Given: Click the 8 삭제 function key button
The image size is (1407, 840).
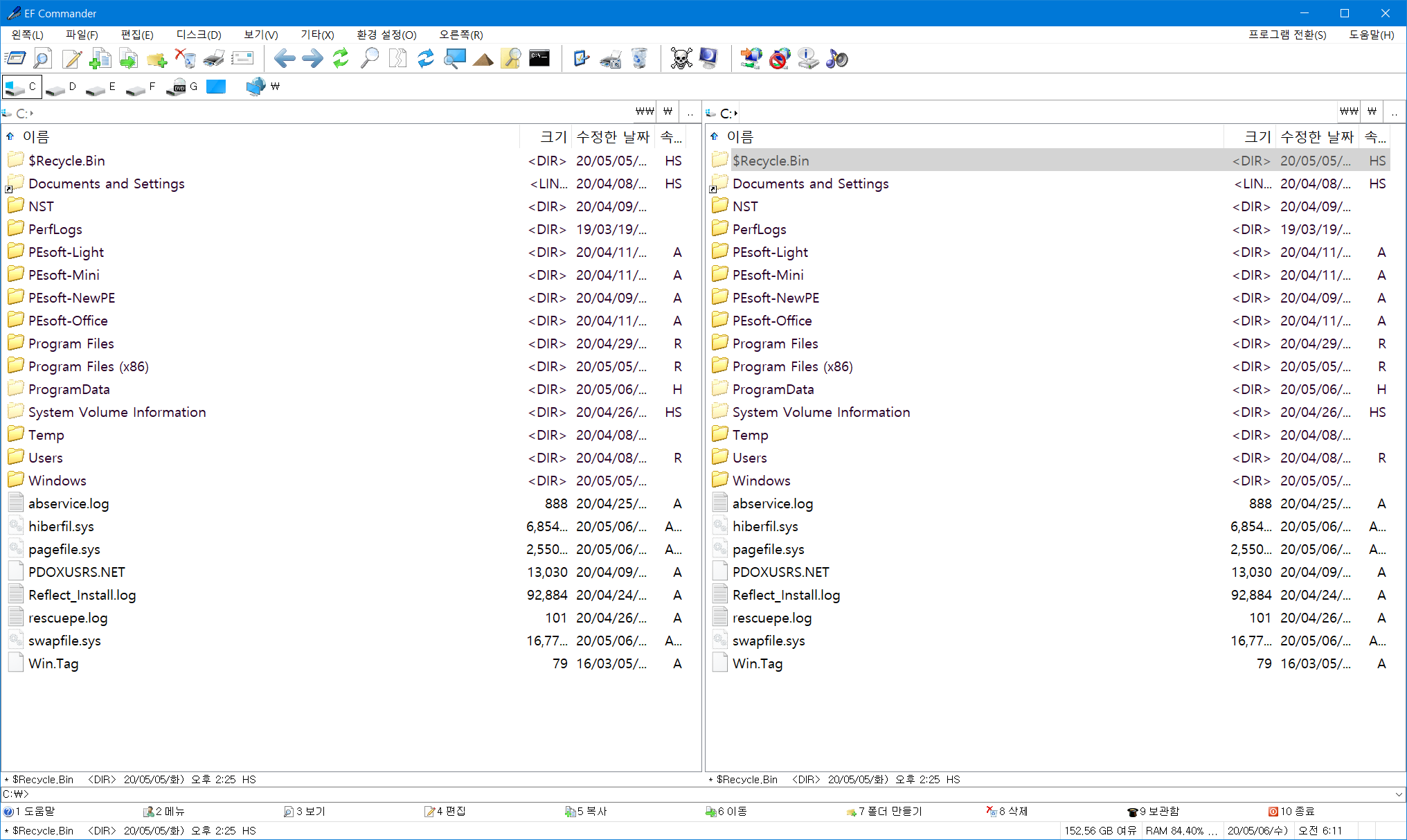Looking at the screenshot, I should pyautogui.click(x=1007, y=812).
